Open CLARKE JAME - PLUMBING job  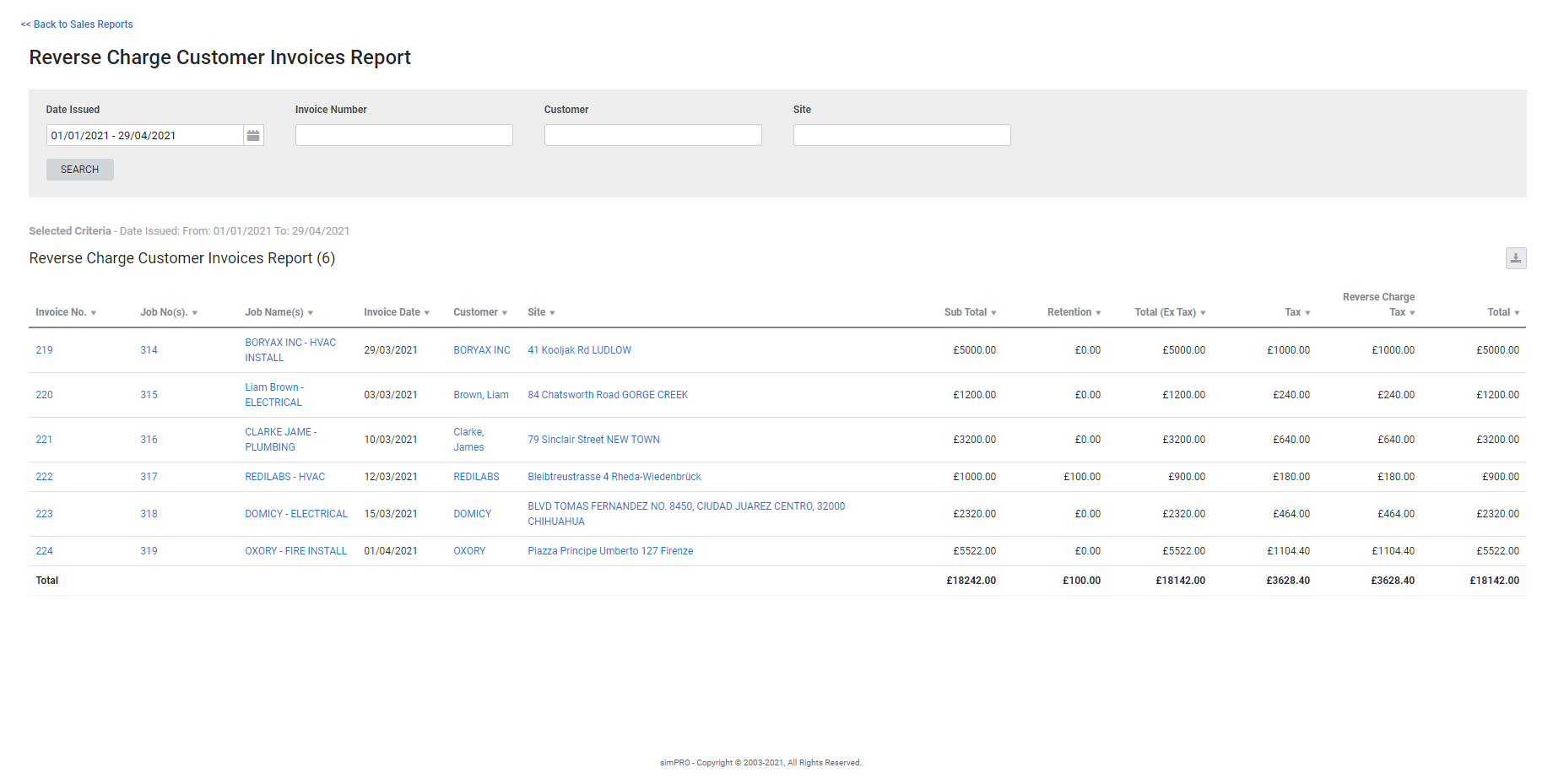[x=281, y=440]
